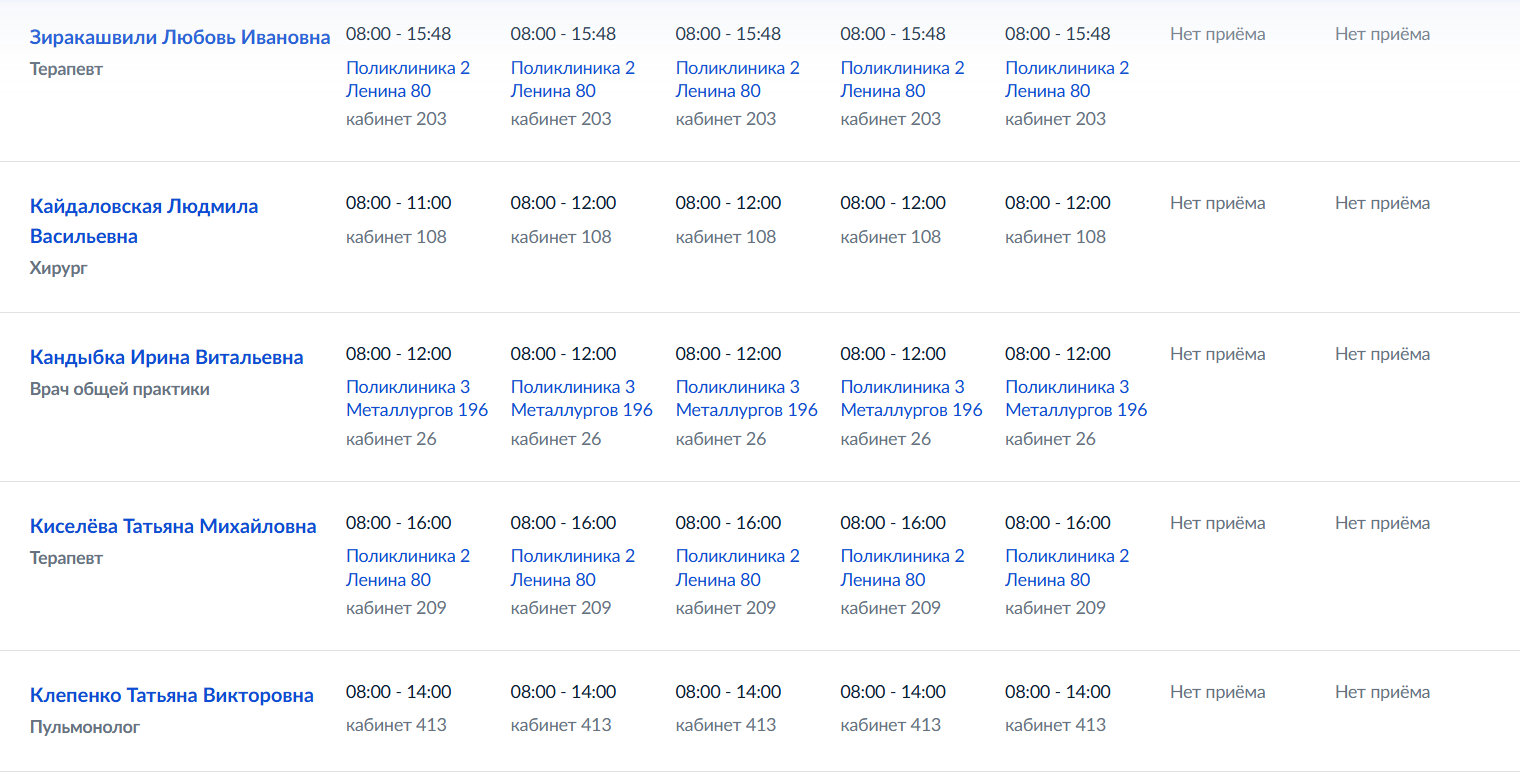Click Терапевт specialty under Киселёва
1520x777 pixels.
pos(66,558)
